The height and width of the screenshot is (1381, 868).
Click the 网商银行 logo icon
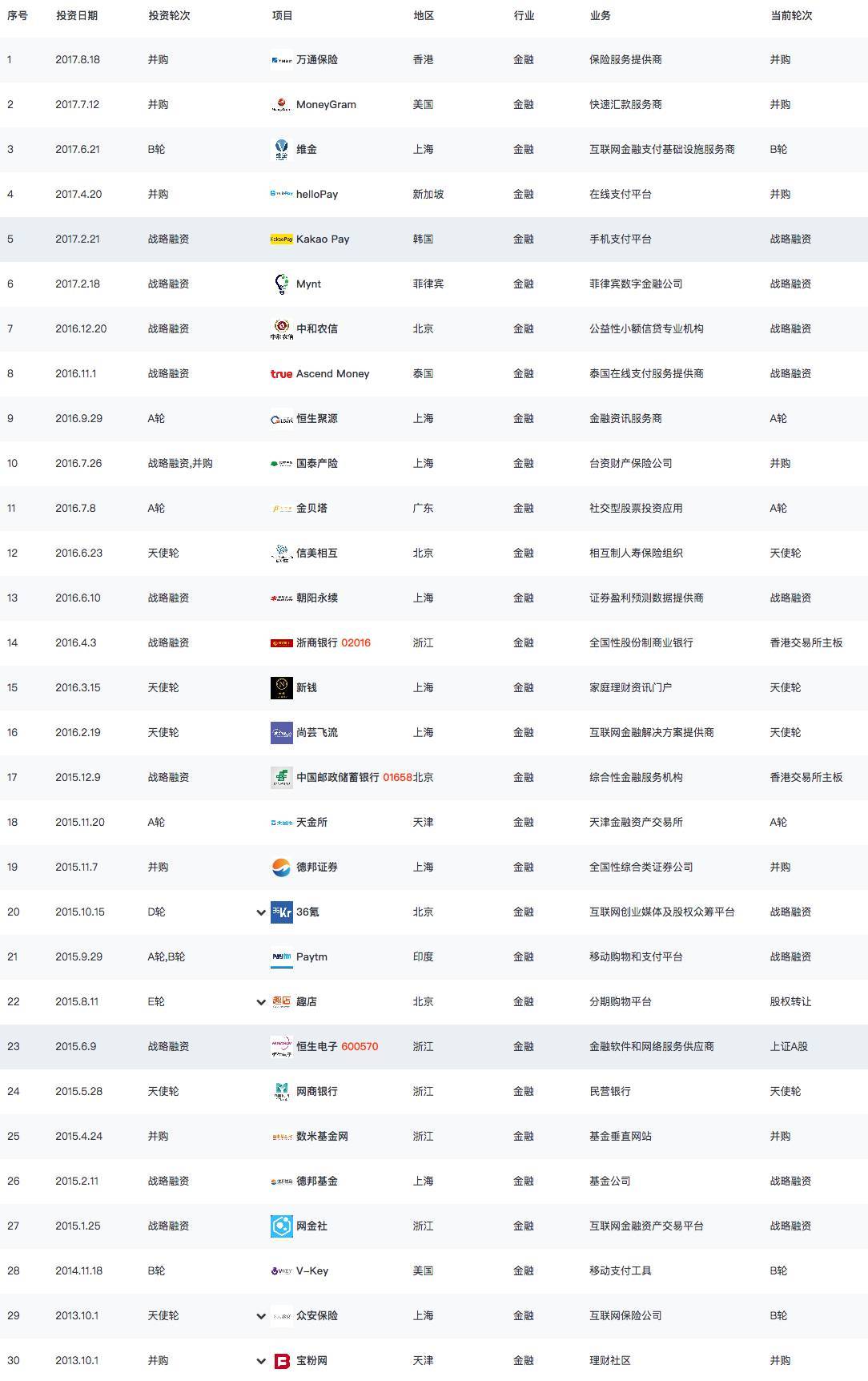(x=281, y=1092)
